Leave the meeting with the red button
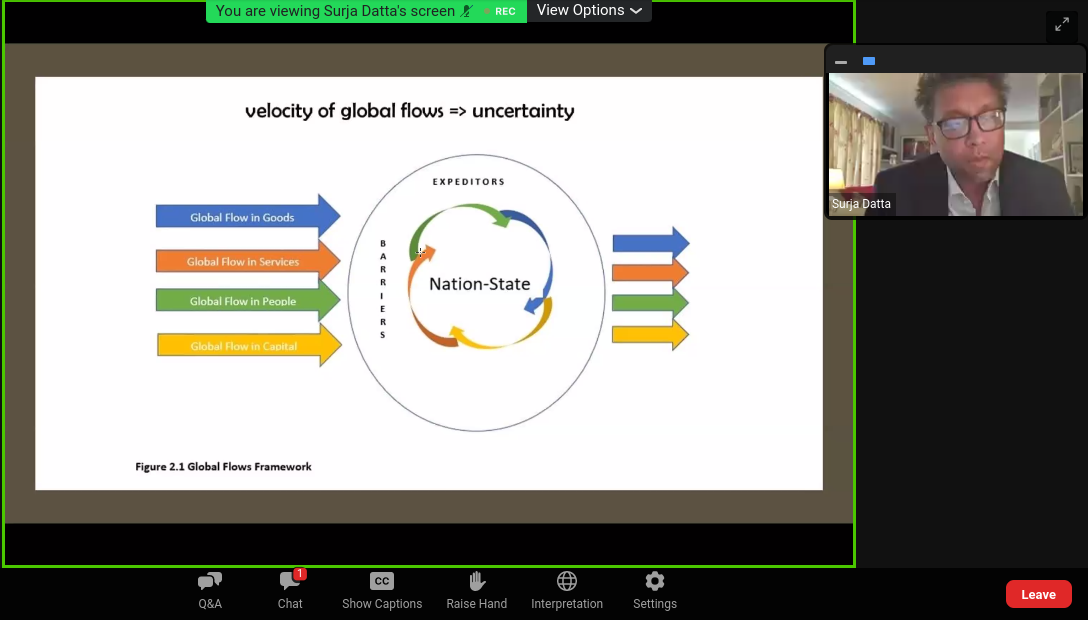 pyautogui.click(x=1038, y=594)
